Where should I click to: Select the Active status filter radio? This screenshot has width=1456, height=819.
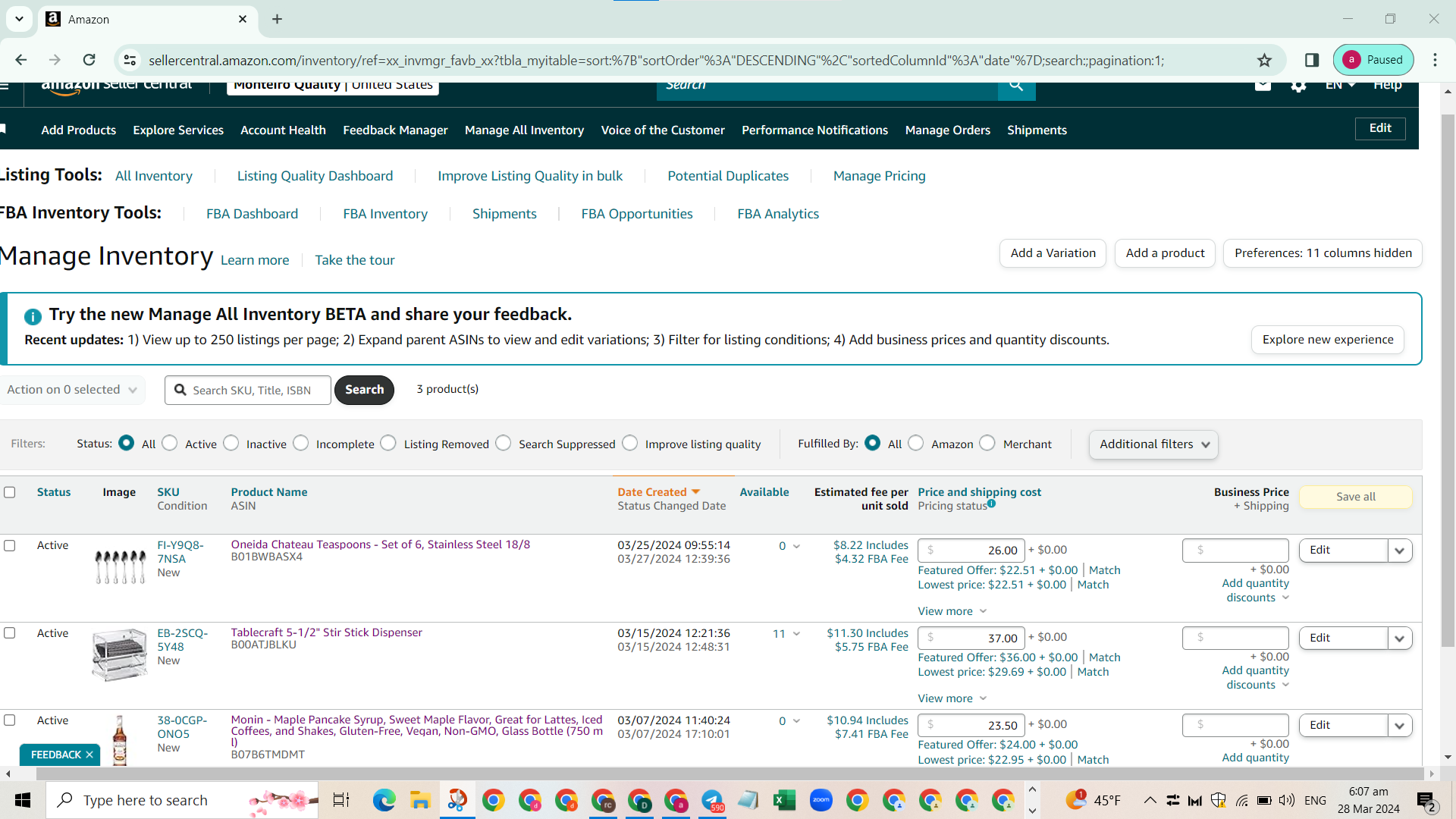170,443
